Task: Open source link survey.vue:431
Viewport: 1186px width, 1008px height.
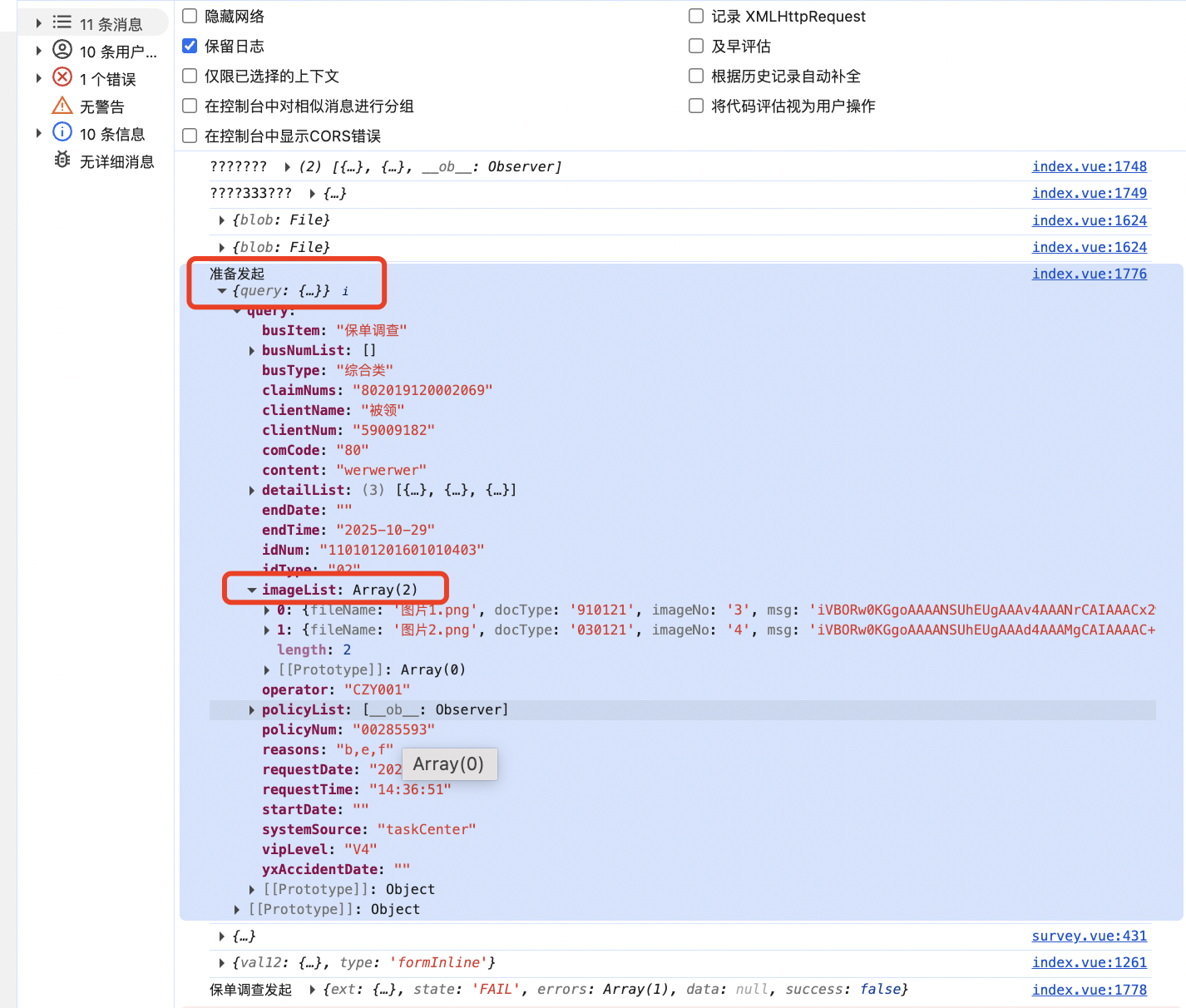Action: point(1089,936)
